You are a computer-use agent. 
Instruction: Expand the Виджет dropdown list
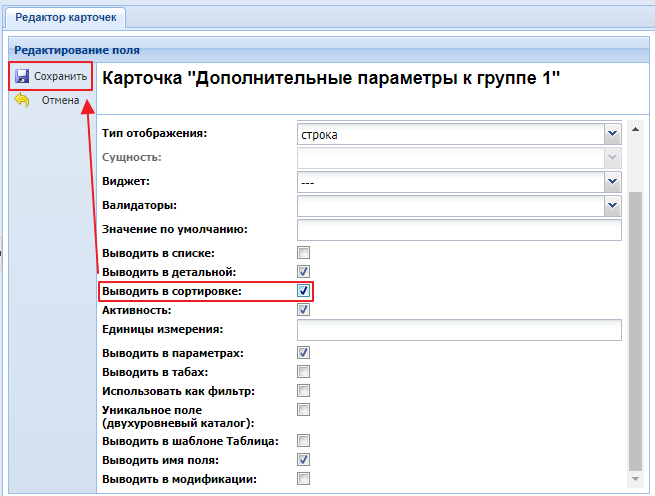611,182
